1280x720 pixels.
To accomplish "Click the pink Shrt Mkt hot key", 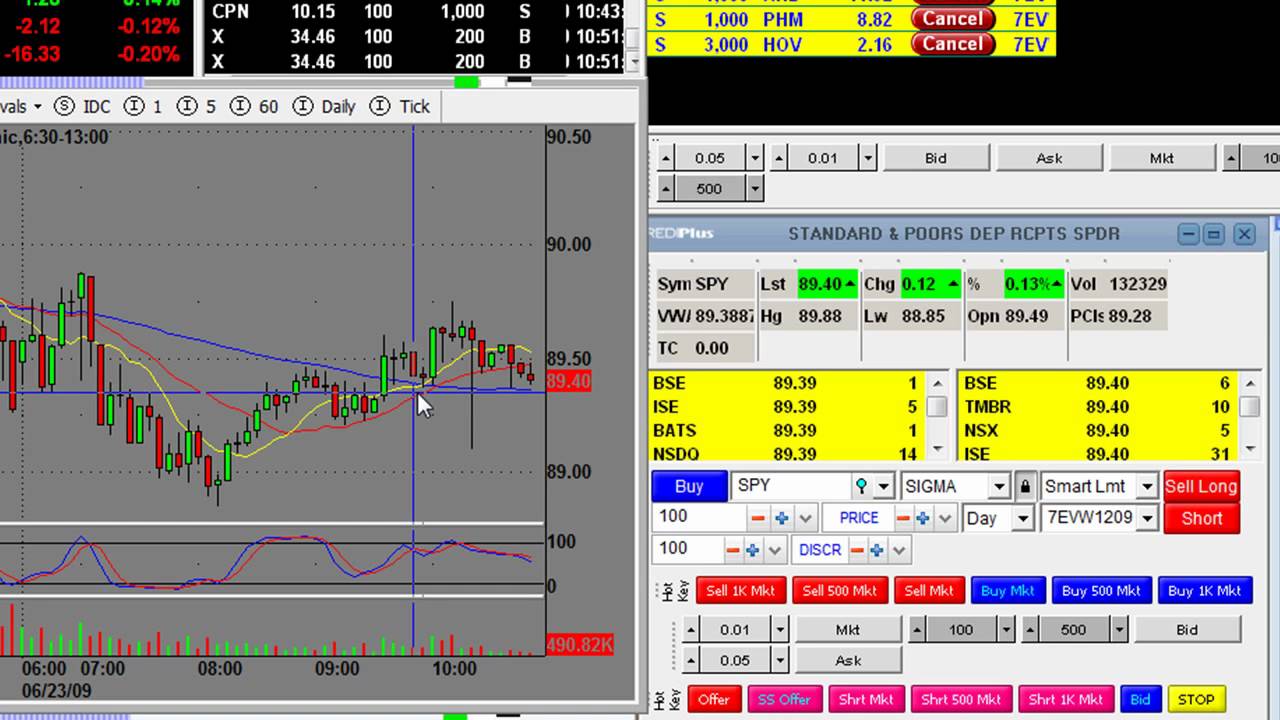I will click(866, 699).
